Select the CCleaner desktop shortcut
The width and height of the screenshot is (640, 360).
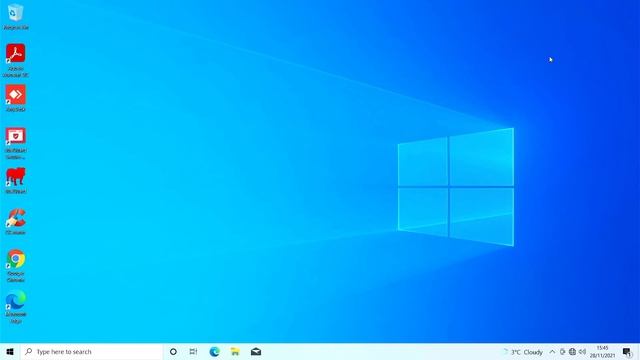[x=16, y=222]
